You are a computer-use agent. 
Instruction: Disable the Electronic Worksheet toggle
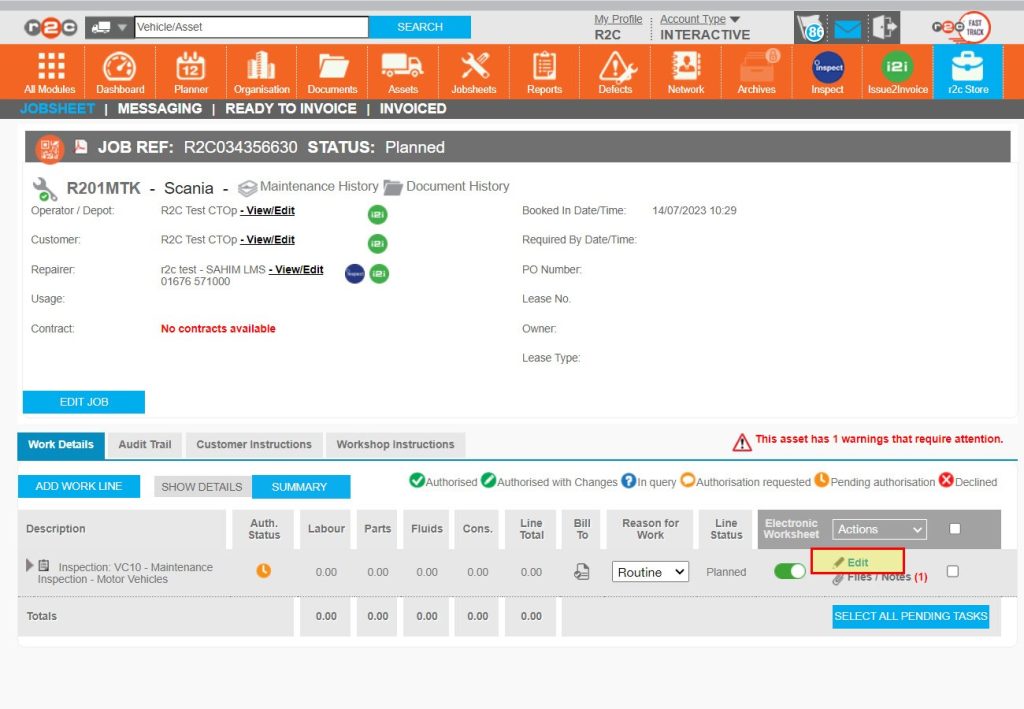tap(789, 570)
